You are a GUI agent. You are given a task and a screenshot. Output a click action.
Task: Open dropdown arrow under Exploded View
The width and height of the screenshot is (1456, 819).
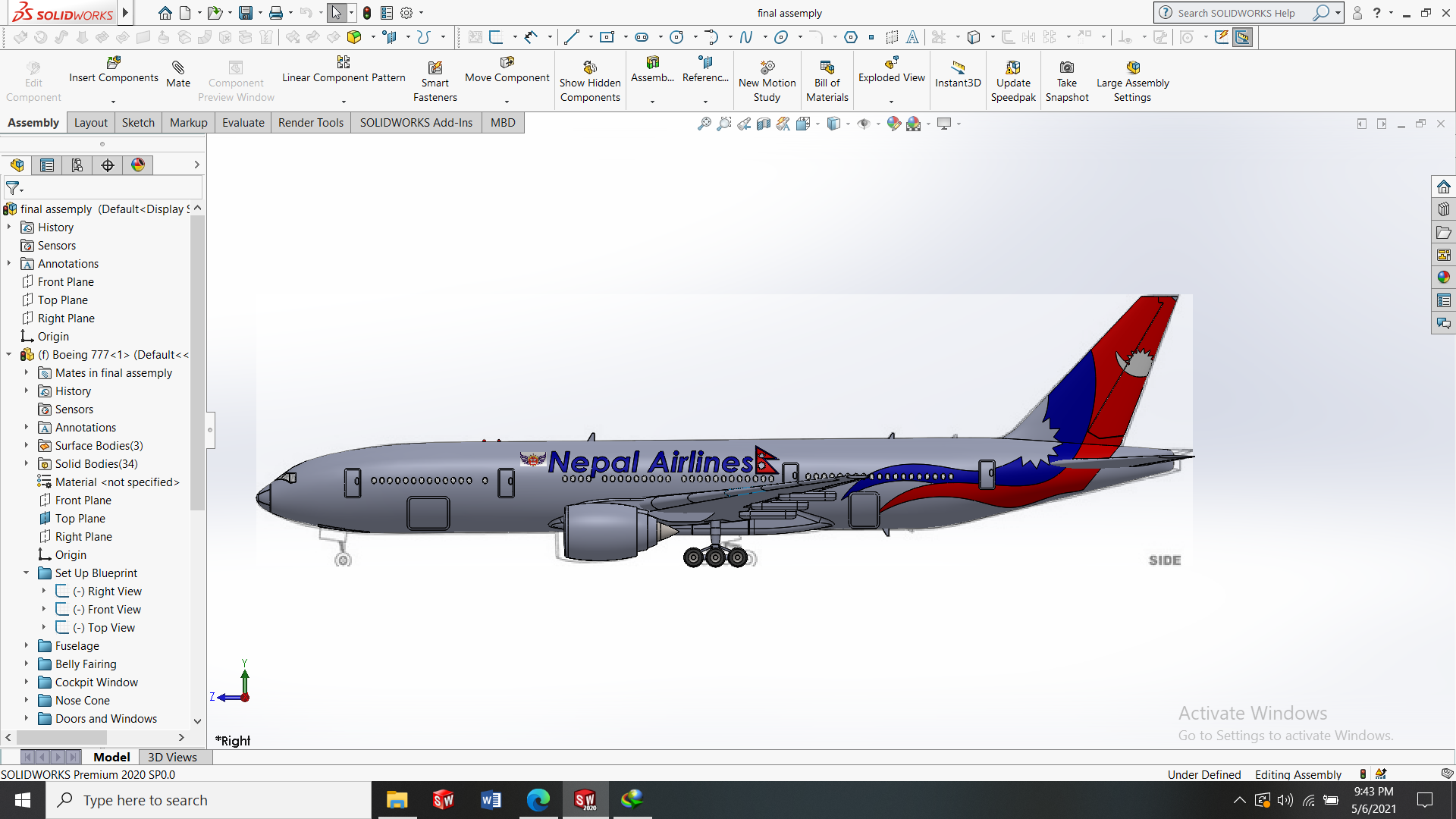coord(892,102)
